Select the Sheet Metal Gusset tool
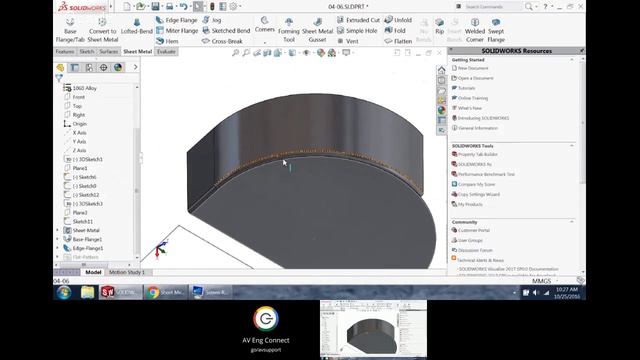The height and width of the screenshot is (360, 640). pyautogui.click(x=317, y=30)
